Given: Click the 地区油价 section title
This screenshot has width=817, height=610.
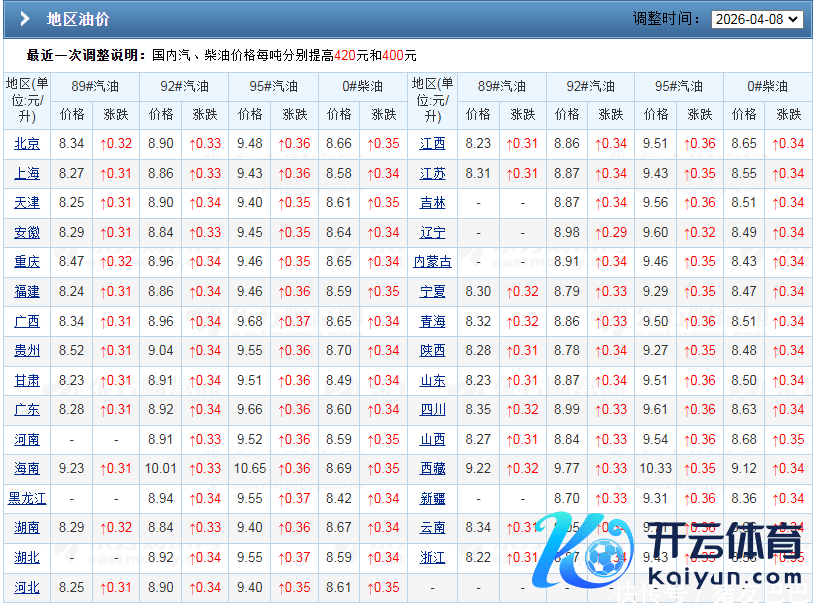Looking at the screenshot, I should (x=78, y=19).
